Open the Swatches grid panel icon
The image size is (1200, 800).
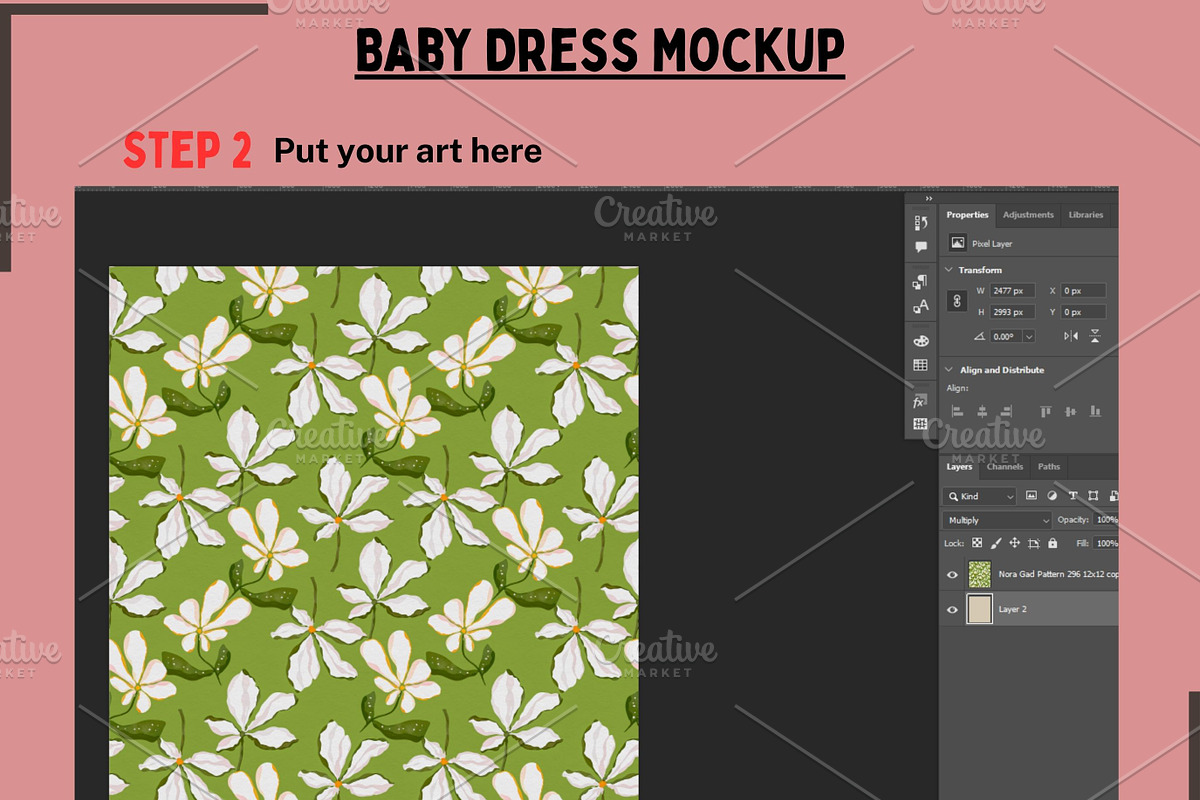921,364
